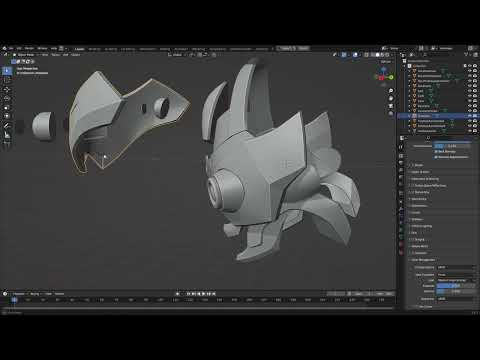Select the Rotate tool
The width and height of the screenshot is (480, 360).
point(7,98)
